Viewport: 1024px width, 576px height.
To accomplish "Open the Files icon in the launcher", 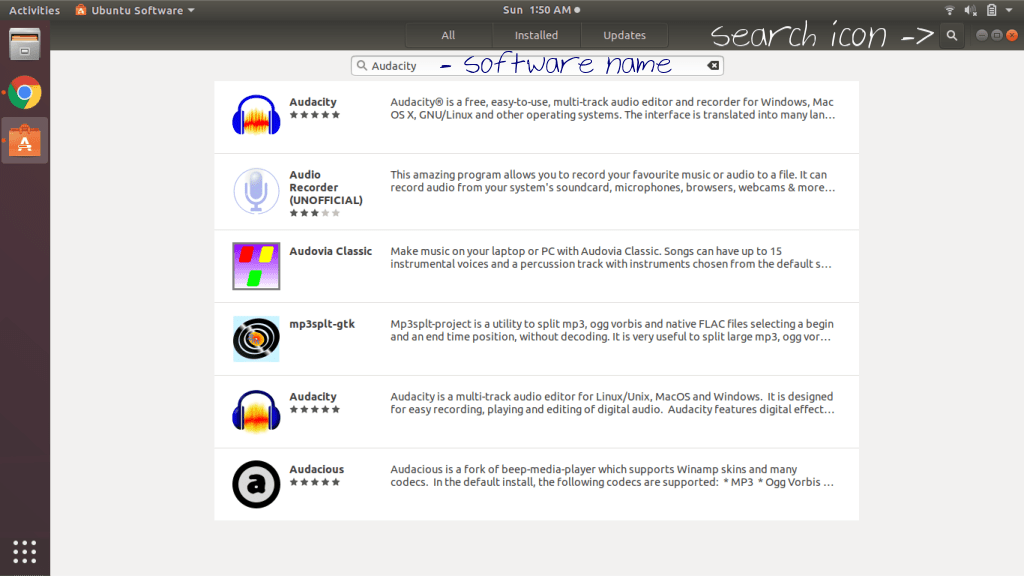I will point(24,45).
